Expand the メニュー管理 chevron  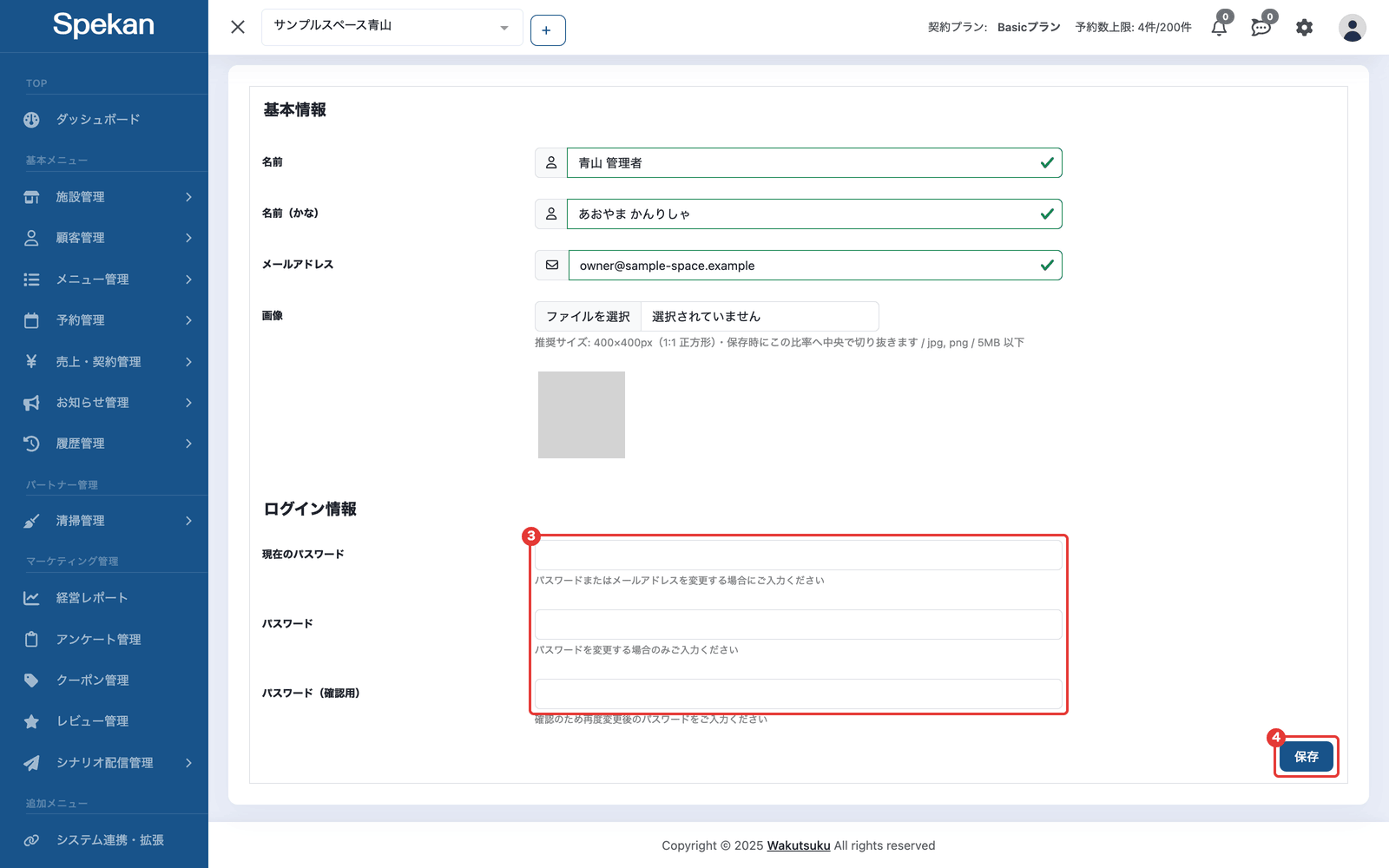click(x=188, y=279)
